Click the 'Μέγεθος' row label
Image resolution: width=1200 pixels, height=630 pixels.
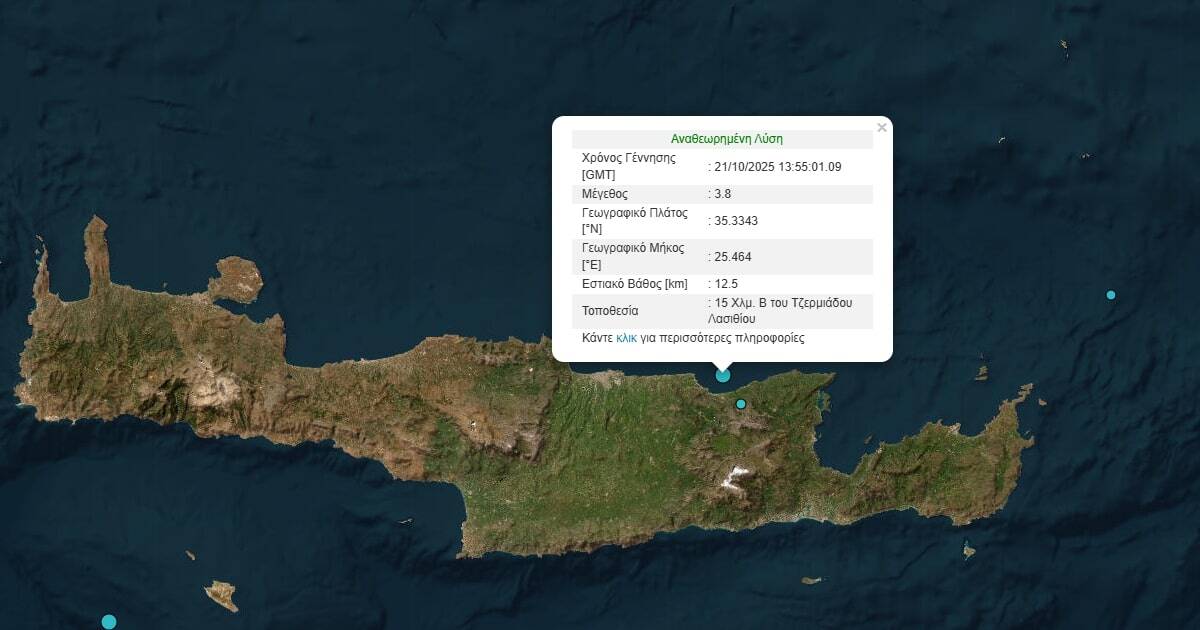click(x=605, y=194)
